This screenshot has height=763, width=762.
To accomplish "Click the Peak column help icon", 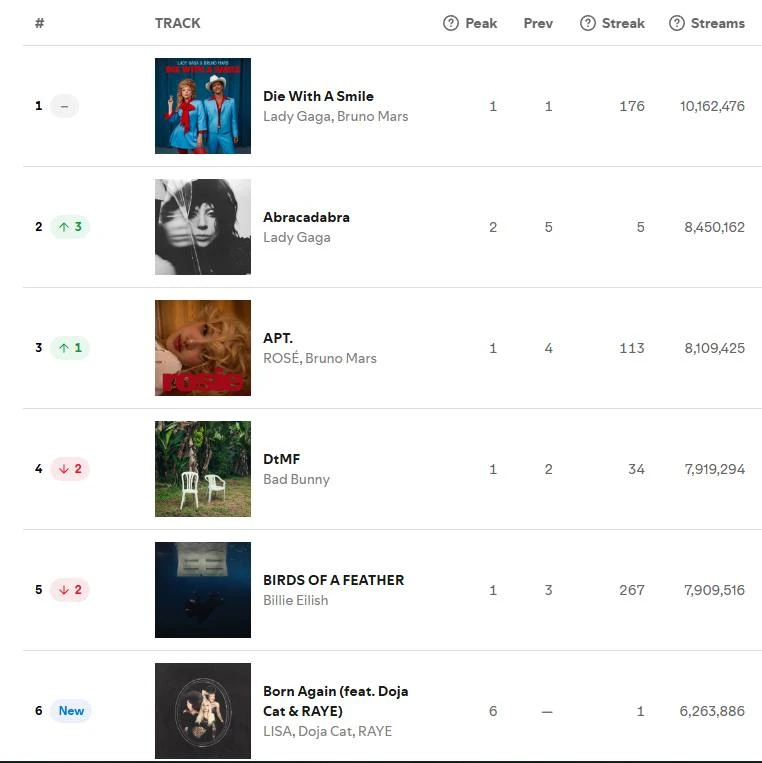I will pos(451,23).
